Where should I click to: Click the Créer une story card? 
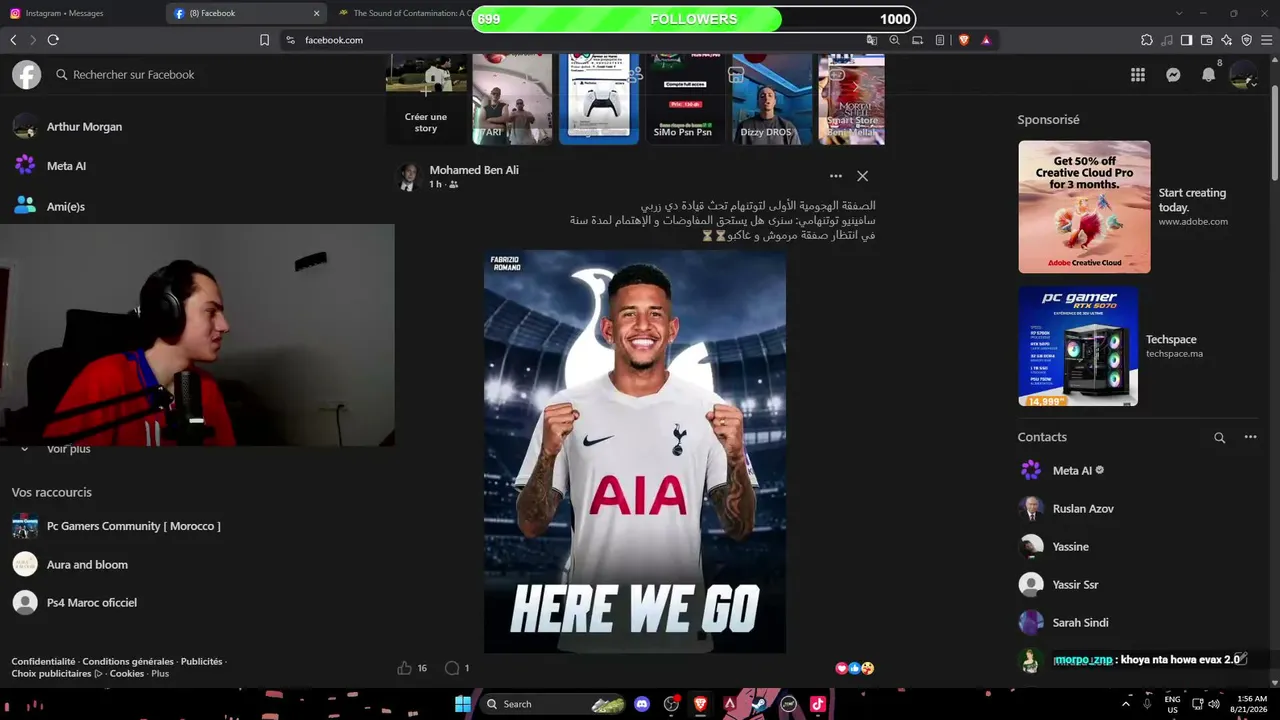(x=426, y=99)
